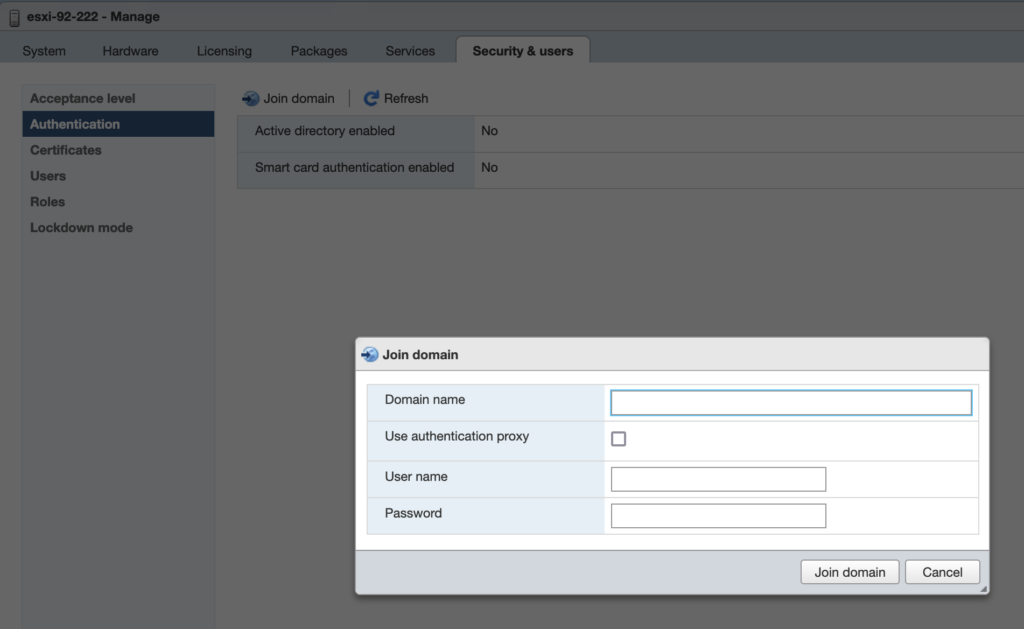Enable the Use authentication proxy checkbox
This screenshot has height=629, width=1024.
(x=618, y=439)
